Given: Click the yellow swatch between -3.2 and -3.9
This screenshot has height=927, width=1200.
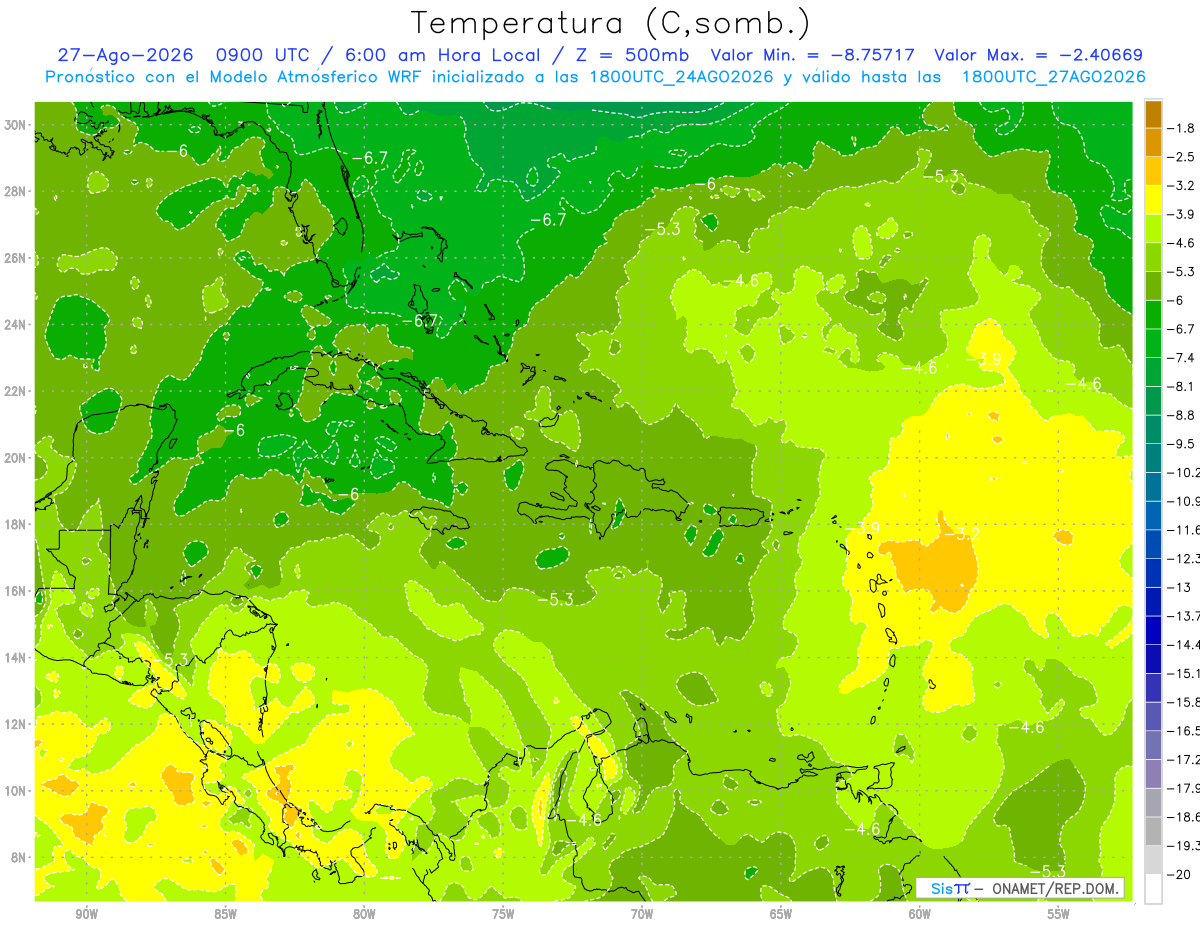Looking at the screenshot, I should pyautogui.click(x=1153, y=200).
